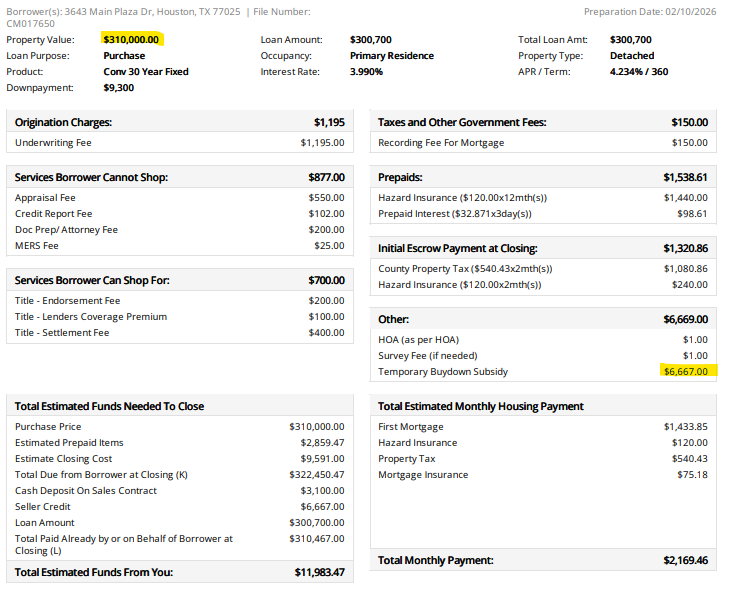This screenshot has height=599, width=743.
Task: Click the Appraisal Fee amount $550.00
Action: (326, 198)
